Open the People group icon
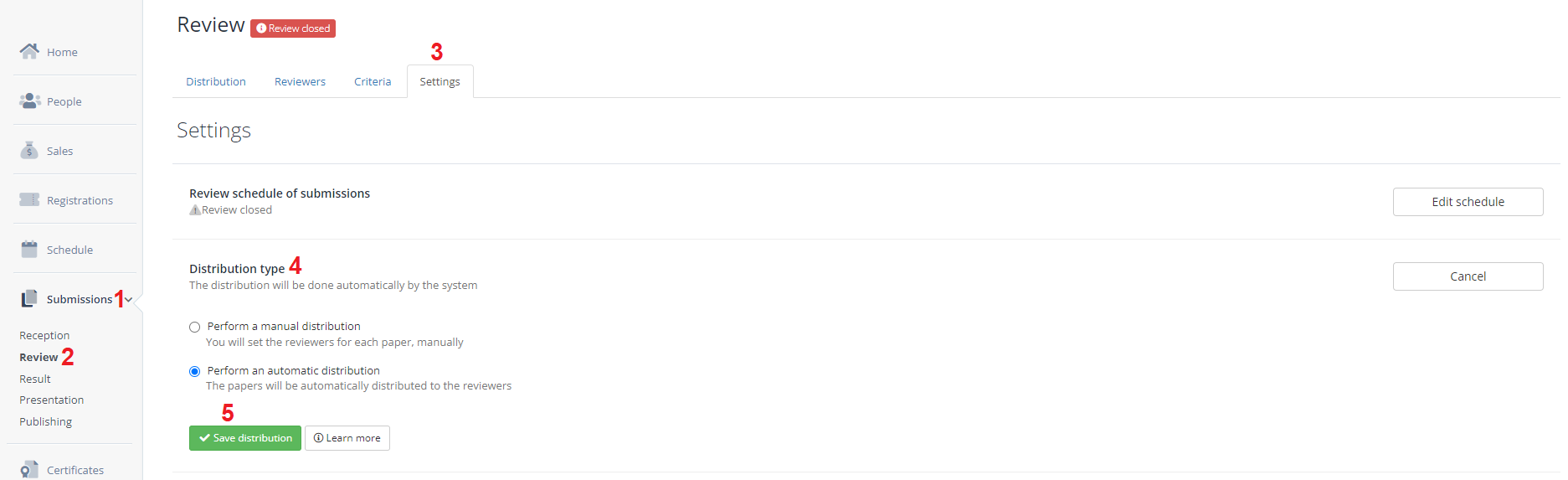 click(x=30, y=101)
